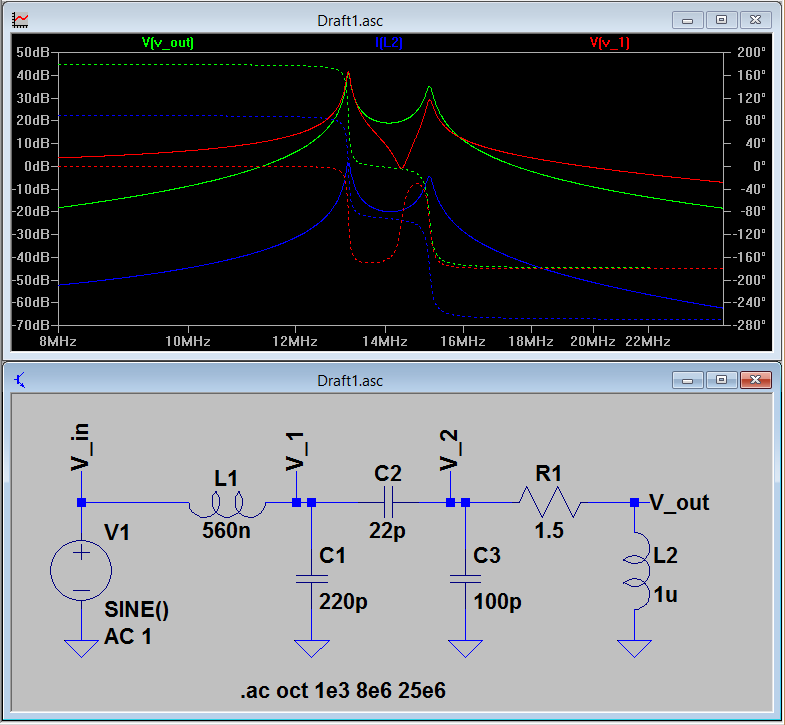Click the V1 component name label
The image size is (785, 725).
click(x=117, y=533)
